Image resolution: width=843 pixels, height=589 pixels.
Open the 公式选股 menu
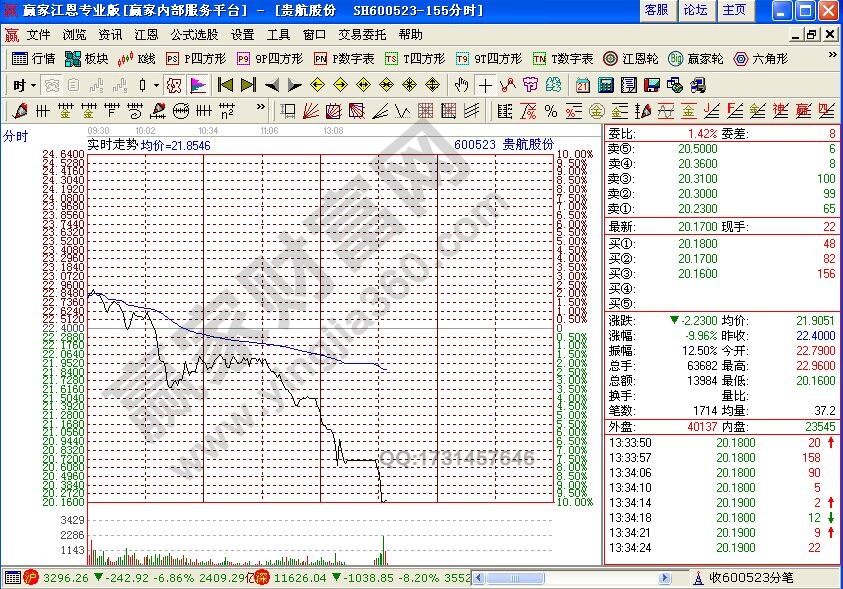(194, 34)
